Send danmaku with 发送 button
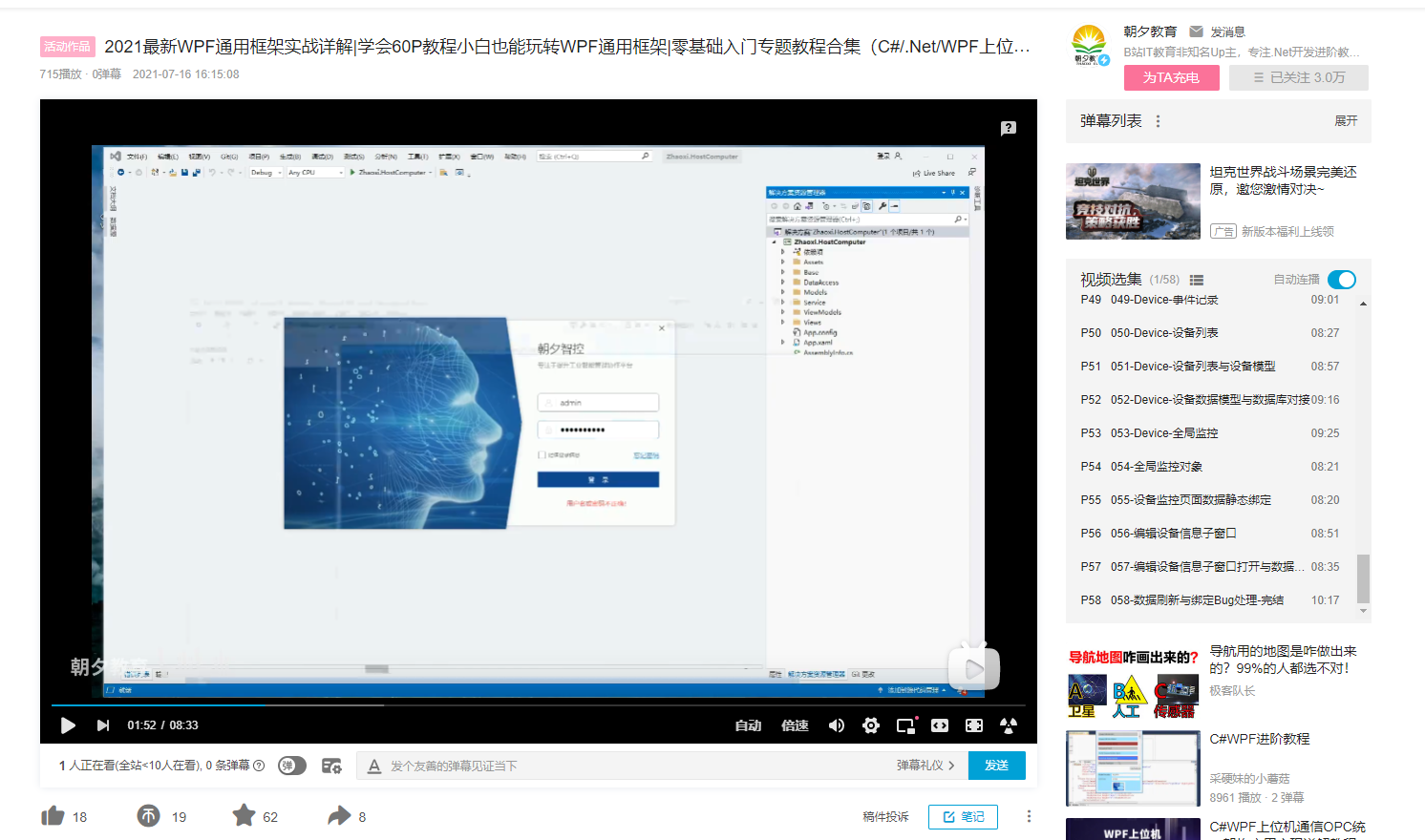1425x840 pixels. (997, 766)
